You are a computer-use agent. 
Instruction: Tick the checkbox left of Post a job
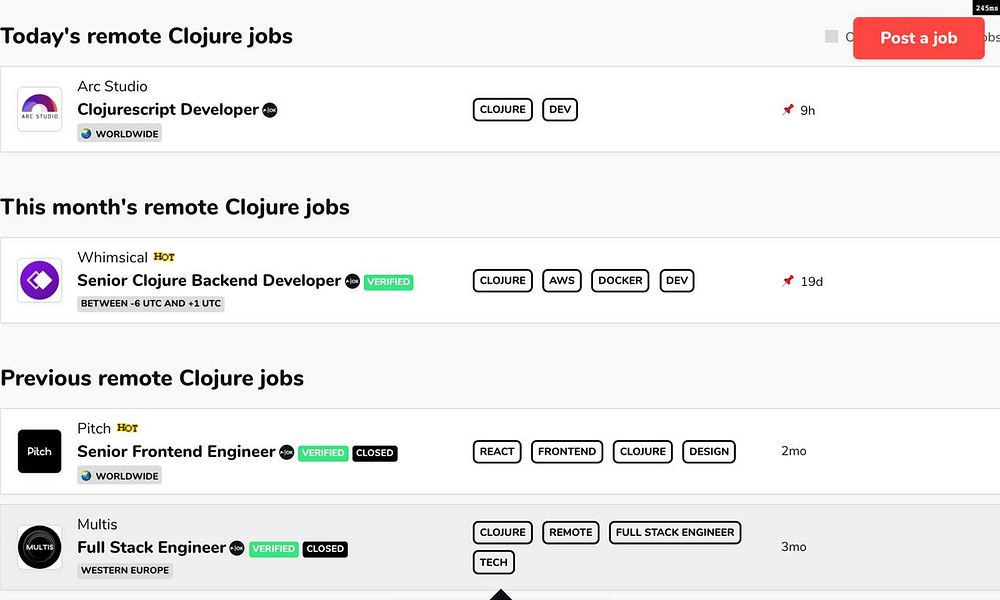[x=832, y=36]
